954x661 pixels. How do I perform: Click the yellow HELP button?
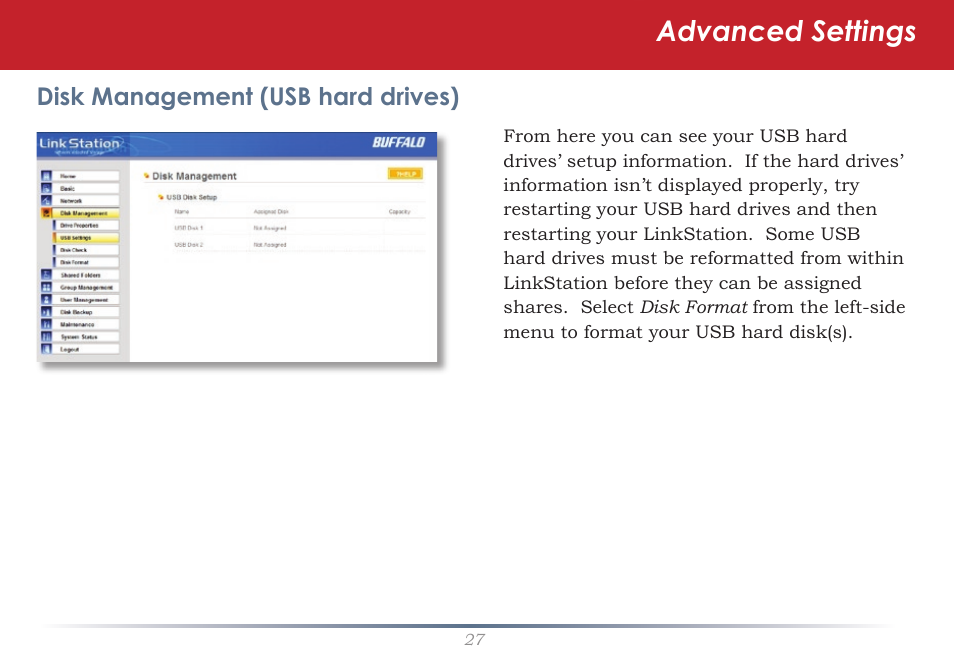click(x=405, y=174)
